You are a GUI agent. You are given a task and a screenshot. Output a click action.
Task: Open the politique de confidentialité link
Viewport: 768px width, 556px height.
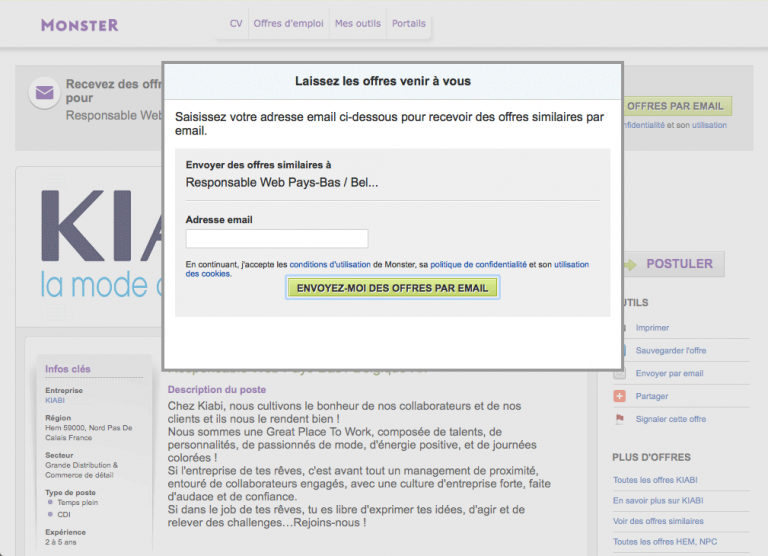pos(479,265)
